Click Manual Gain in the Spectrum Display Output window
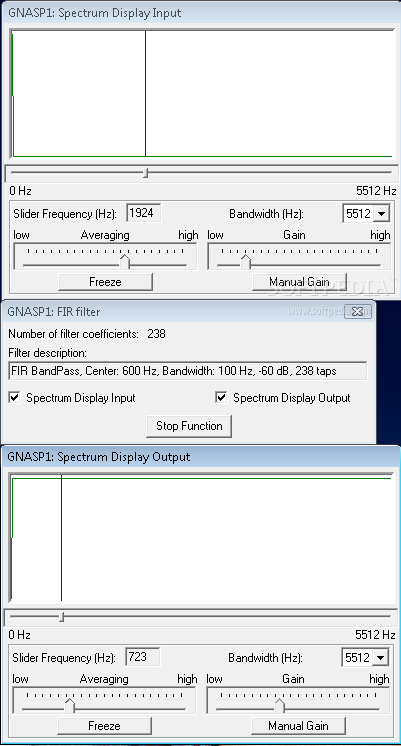The width and height of the screenshot is (401, 746). tap(298, 726)
